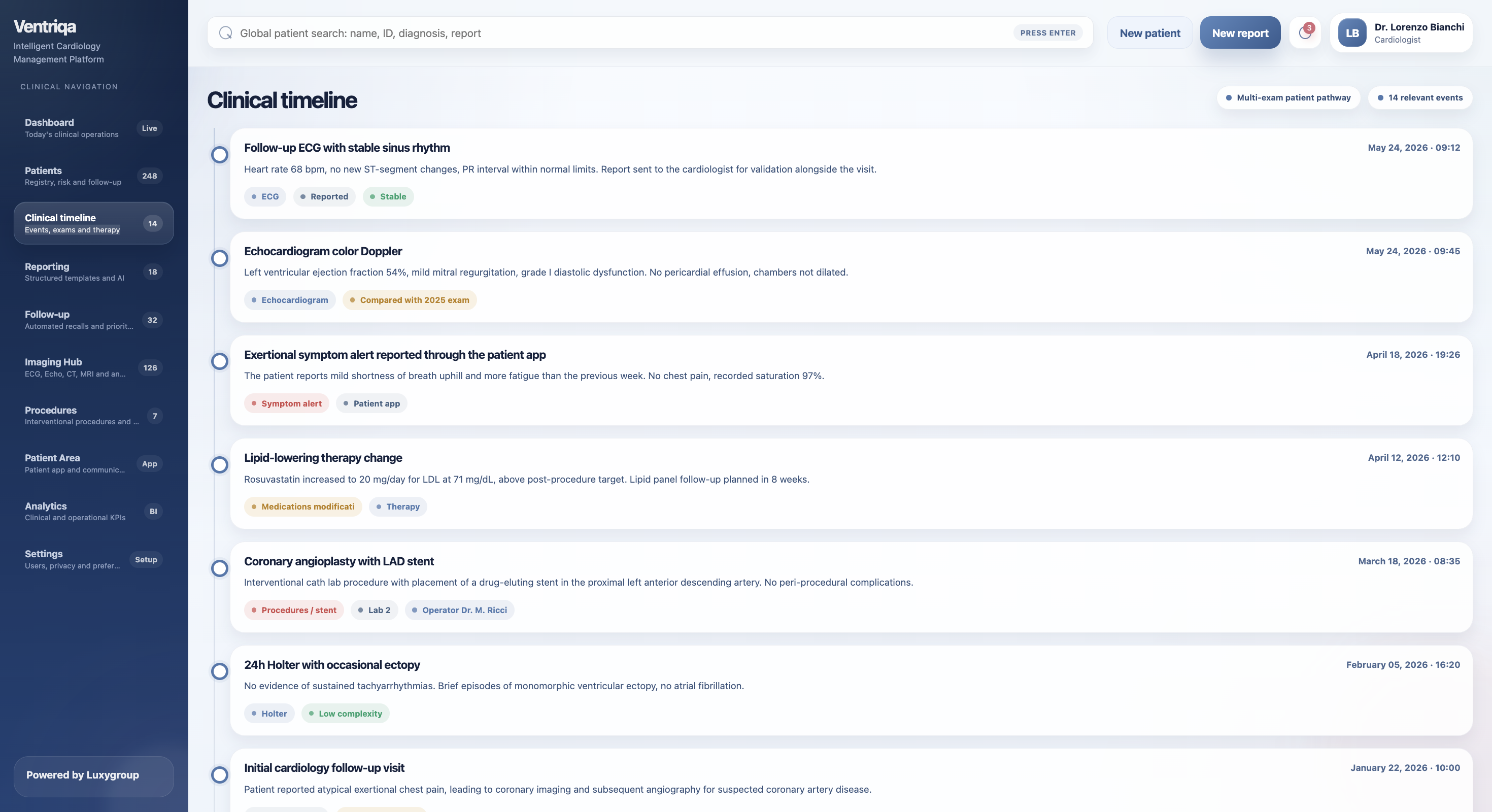Screen dimensions: 1492x812
Task: Click the Therapy tag
Action: tap(398, 507)
